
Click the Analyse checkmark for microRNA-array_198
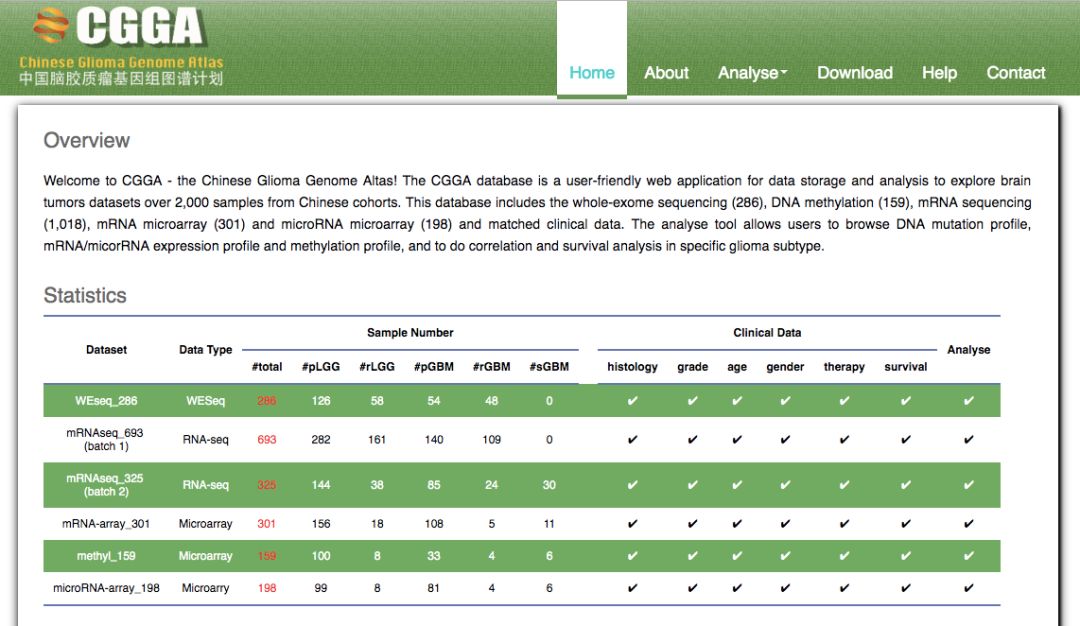pyautogui.click(x=968, y=588)
